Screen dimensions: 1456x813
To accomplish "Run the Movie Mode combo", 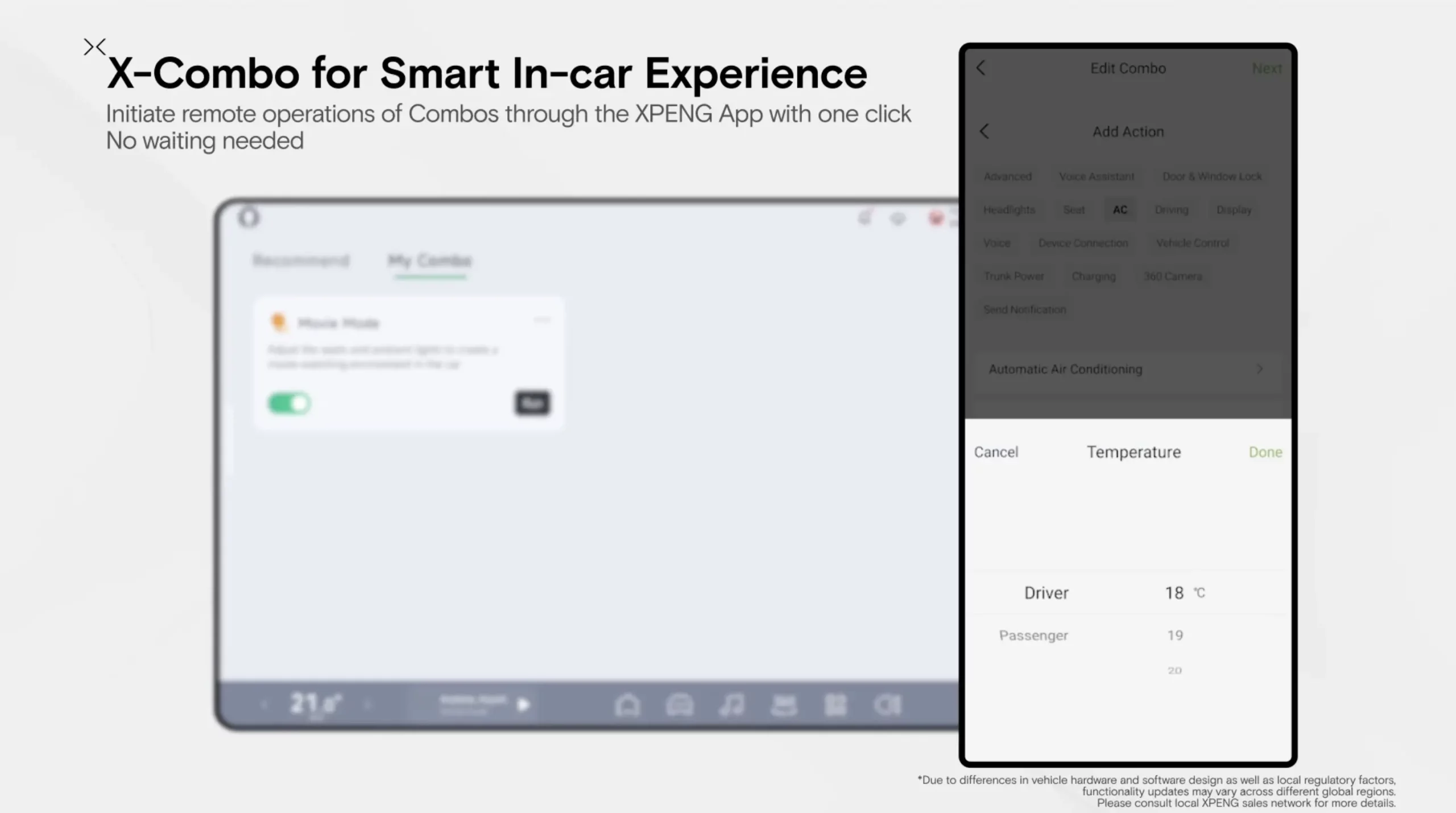I will tap(532, 403).
